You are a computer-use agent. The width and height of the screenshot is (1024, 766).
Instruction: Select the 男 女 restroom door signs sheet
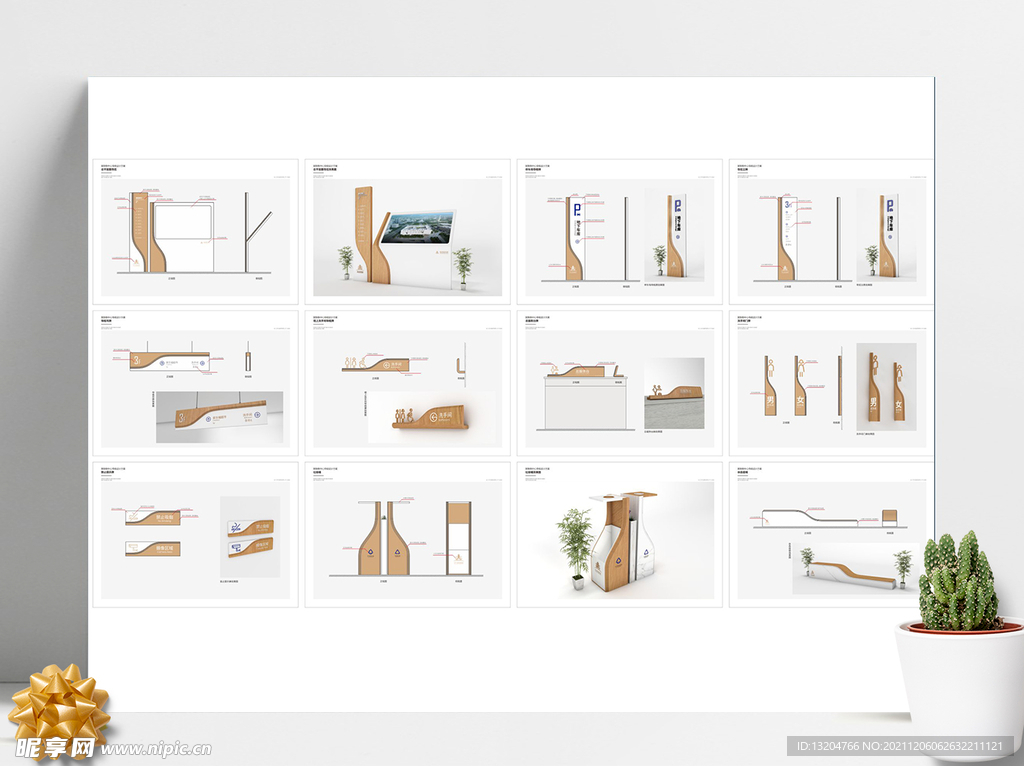coord(831,383)
